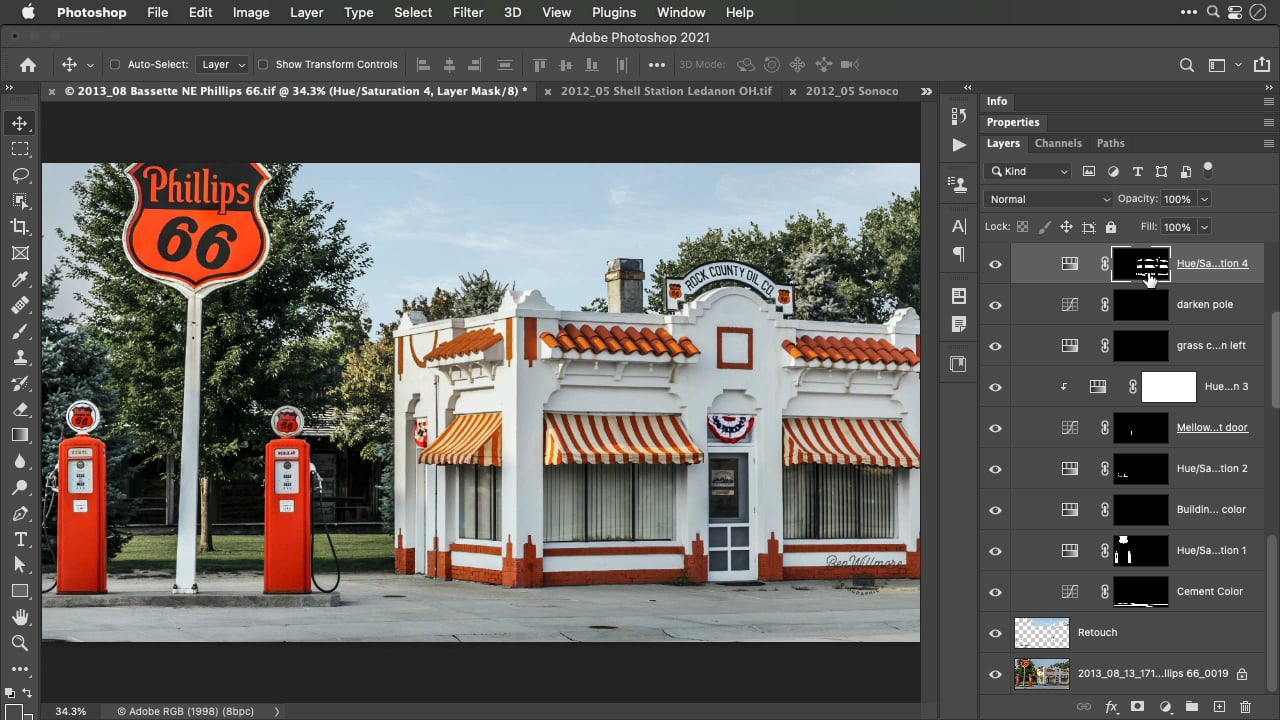
Task: Select the Eyedropper tool
Action: 20,279
